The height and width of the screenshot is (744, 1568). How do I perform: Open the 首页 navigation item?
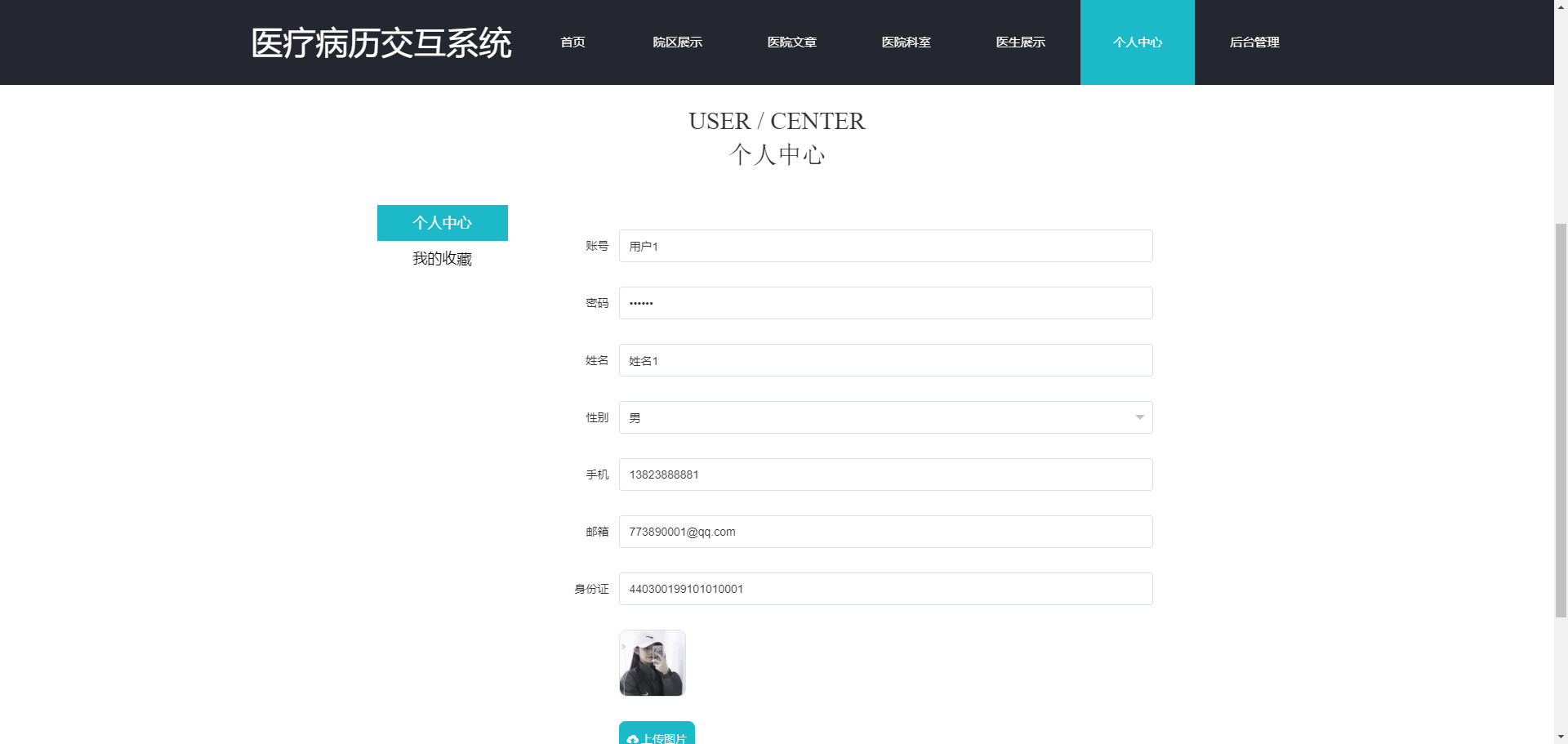pyautogui.click(x=572, y=42)
